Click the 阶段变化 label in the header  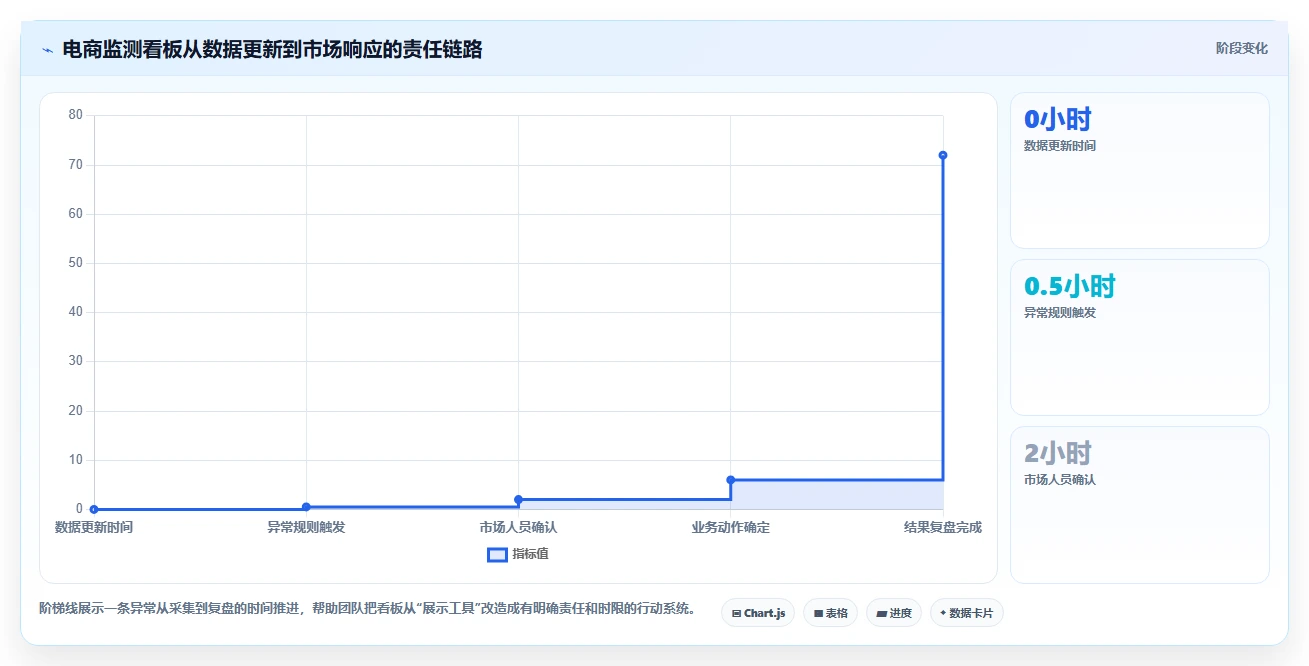tap(1242, 48)
